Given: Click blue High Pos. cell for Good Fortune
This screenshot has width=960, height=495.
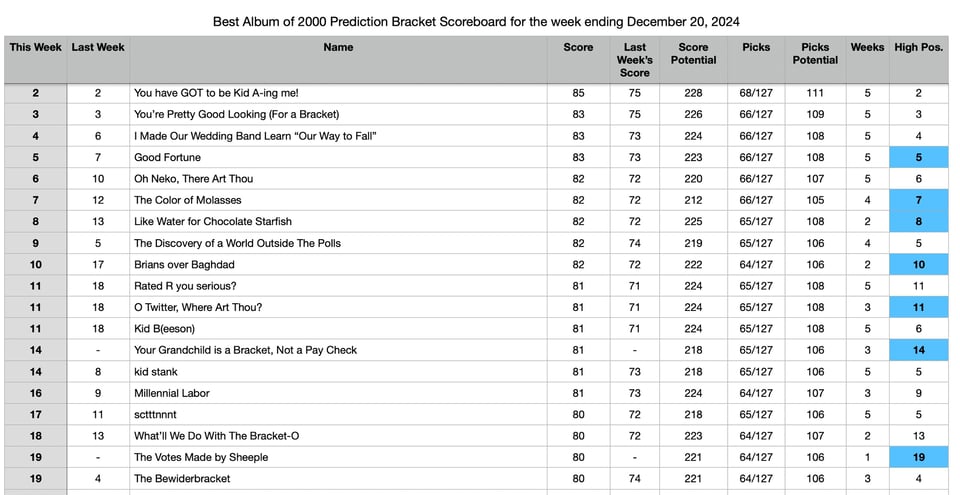Looking at the screenshot, I should (x=919, y=157).
